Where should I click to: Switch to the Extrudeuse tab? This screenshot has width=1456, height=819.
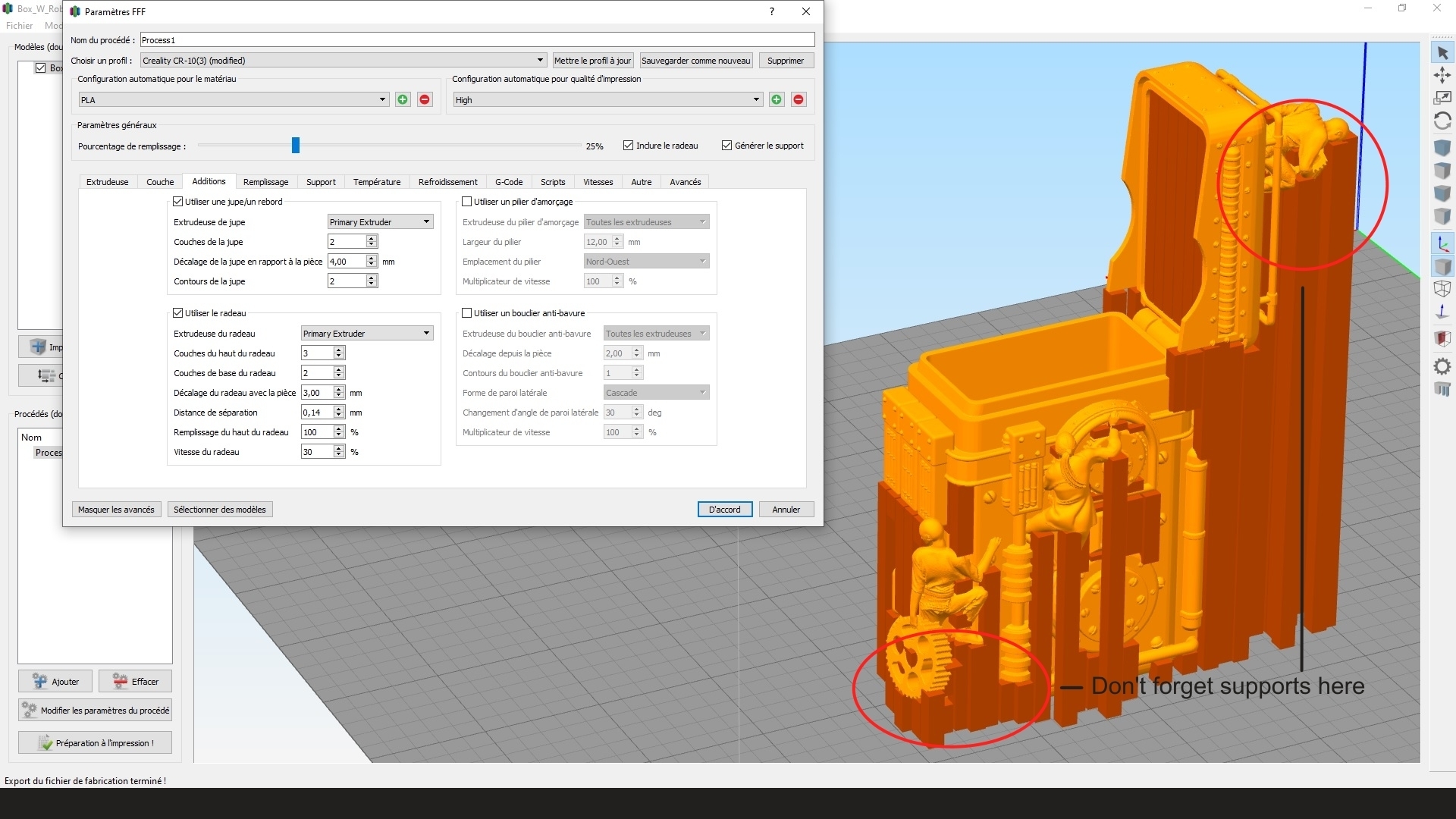[108, 182]
